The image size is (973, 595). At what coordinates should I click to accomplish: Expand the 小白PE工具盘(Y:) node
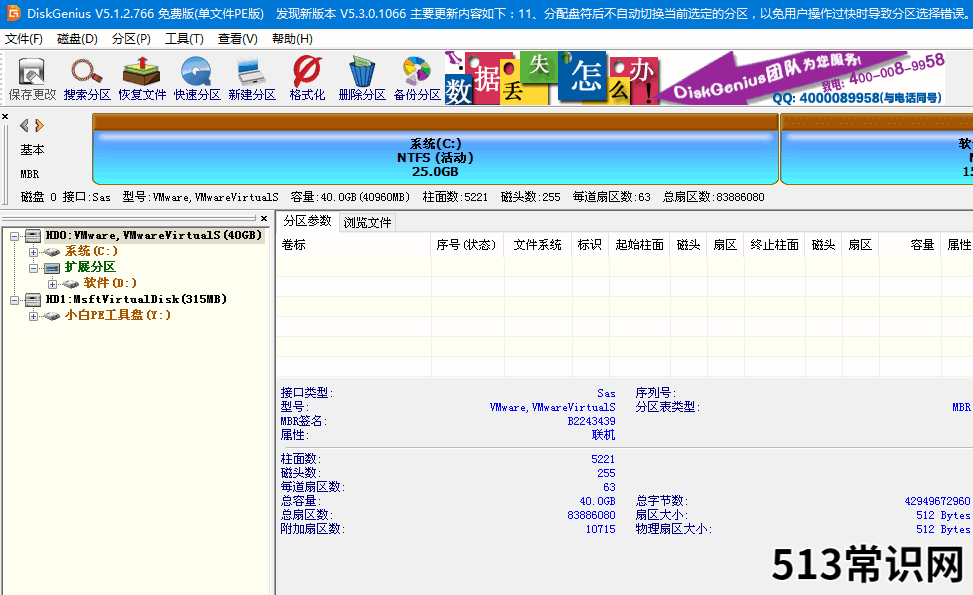coord(34,316)
